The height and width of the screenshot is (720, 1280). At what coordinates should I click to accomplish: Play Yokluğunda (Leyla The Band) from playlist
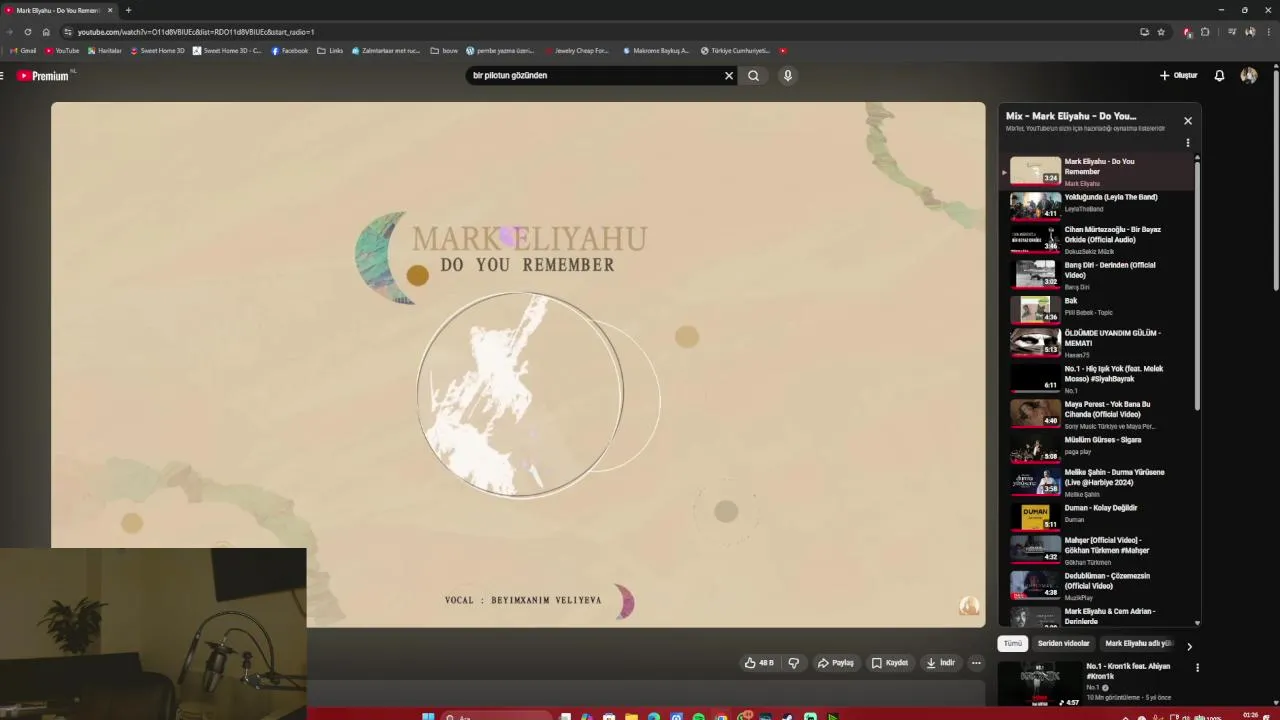click(1098, 204)
